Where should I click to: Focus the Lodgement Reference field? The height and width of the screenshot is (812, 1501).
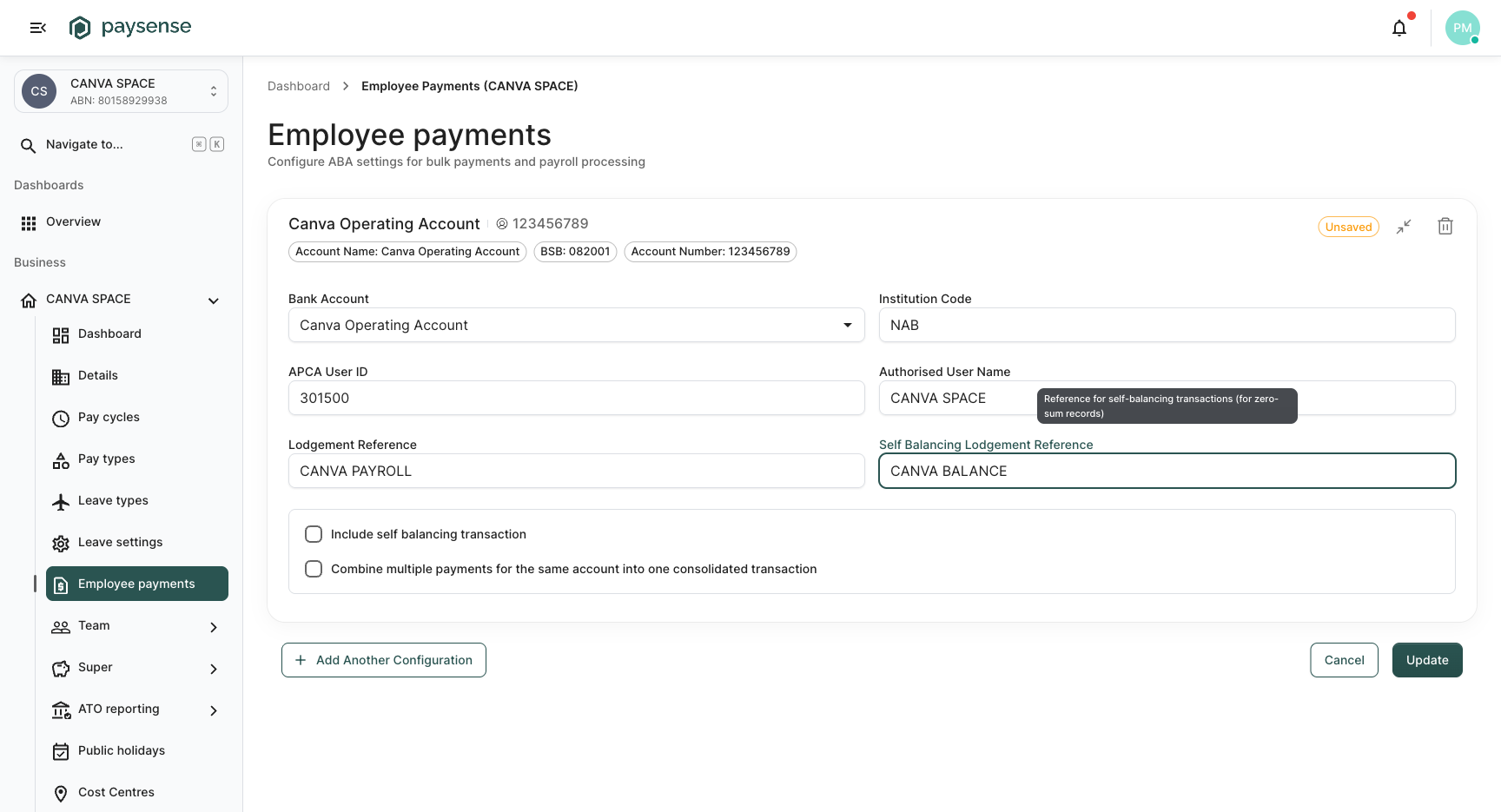tap(577, 471)
